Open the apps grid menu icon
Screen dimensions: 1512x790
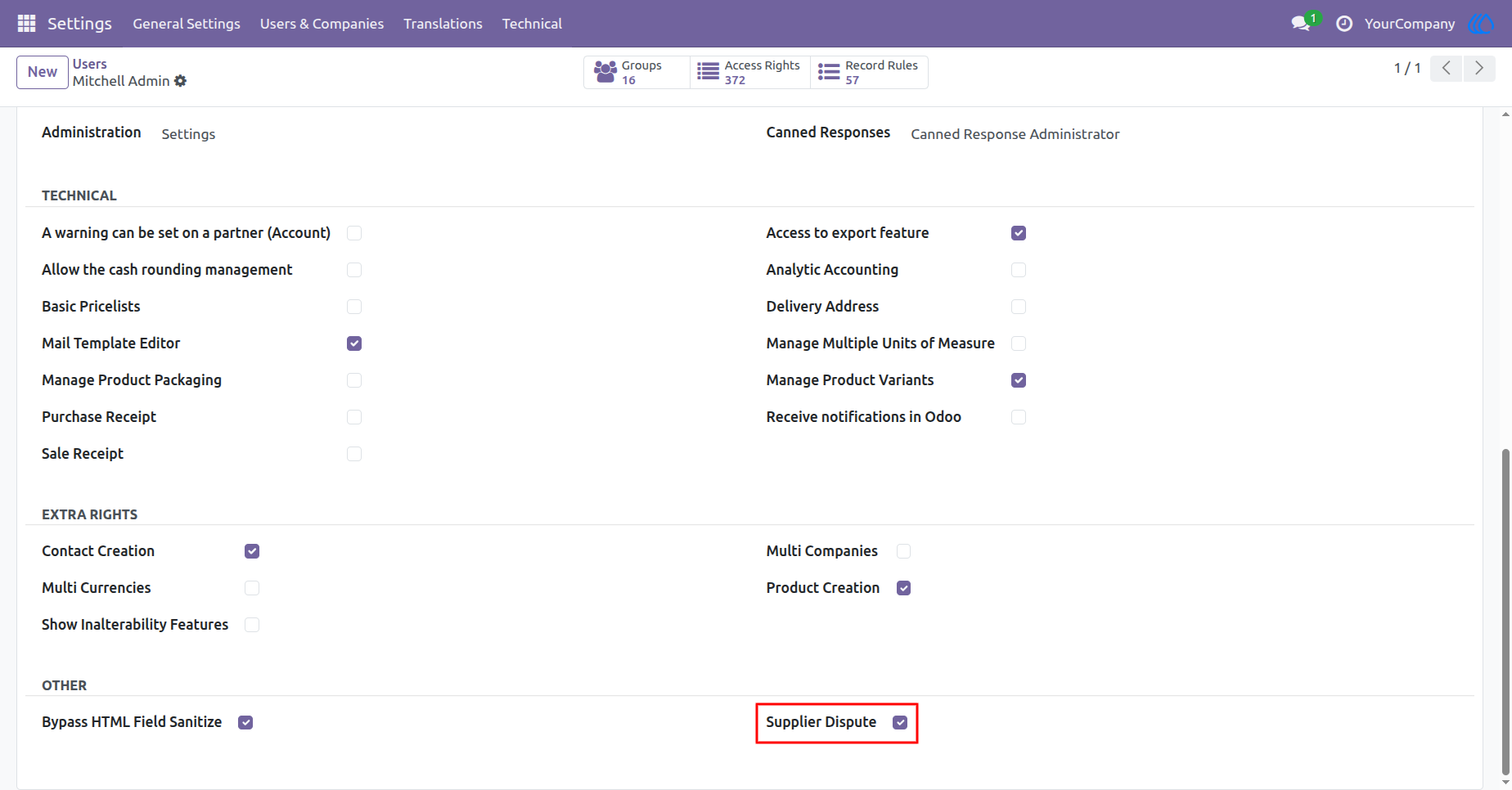(x=26, y=24)
